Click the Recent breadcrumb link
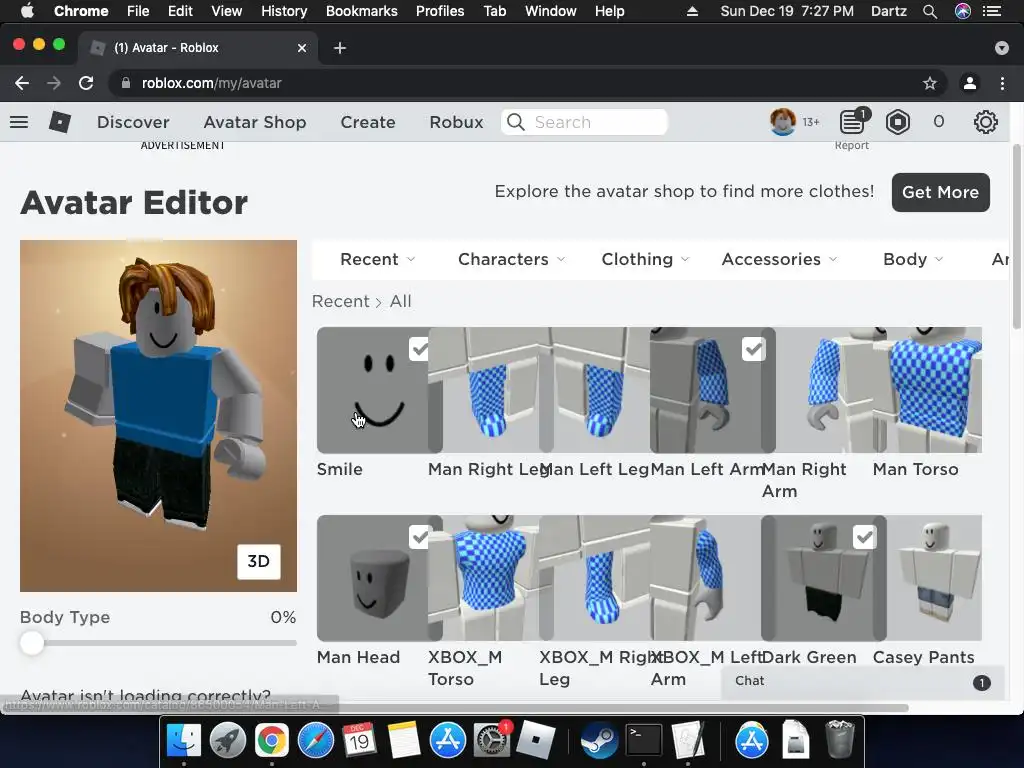 340,301
